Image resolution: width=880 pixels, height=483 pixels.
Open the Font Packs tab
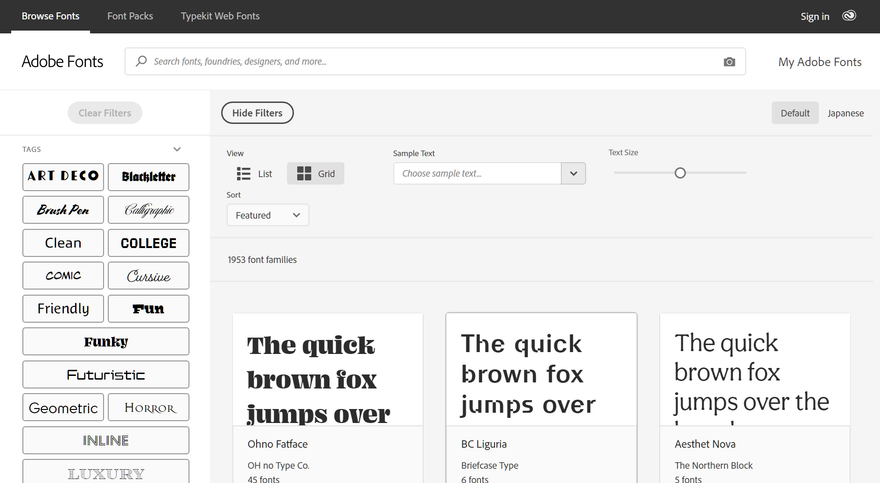[x=130, y=16]
